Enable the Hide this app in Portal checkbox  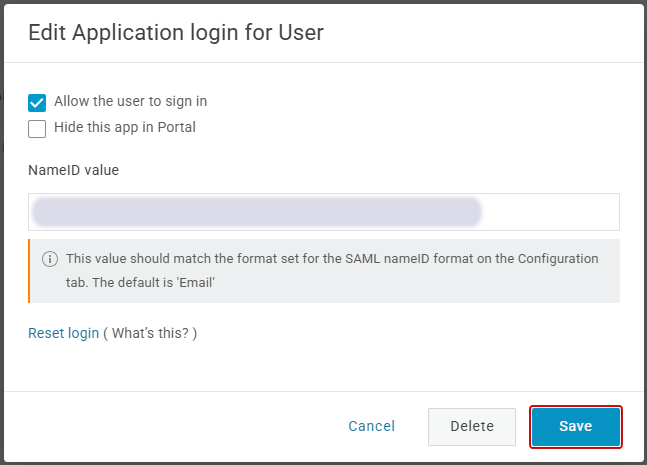coord(37,128)
